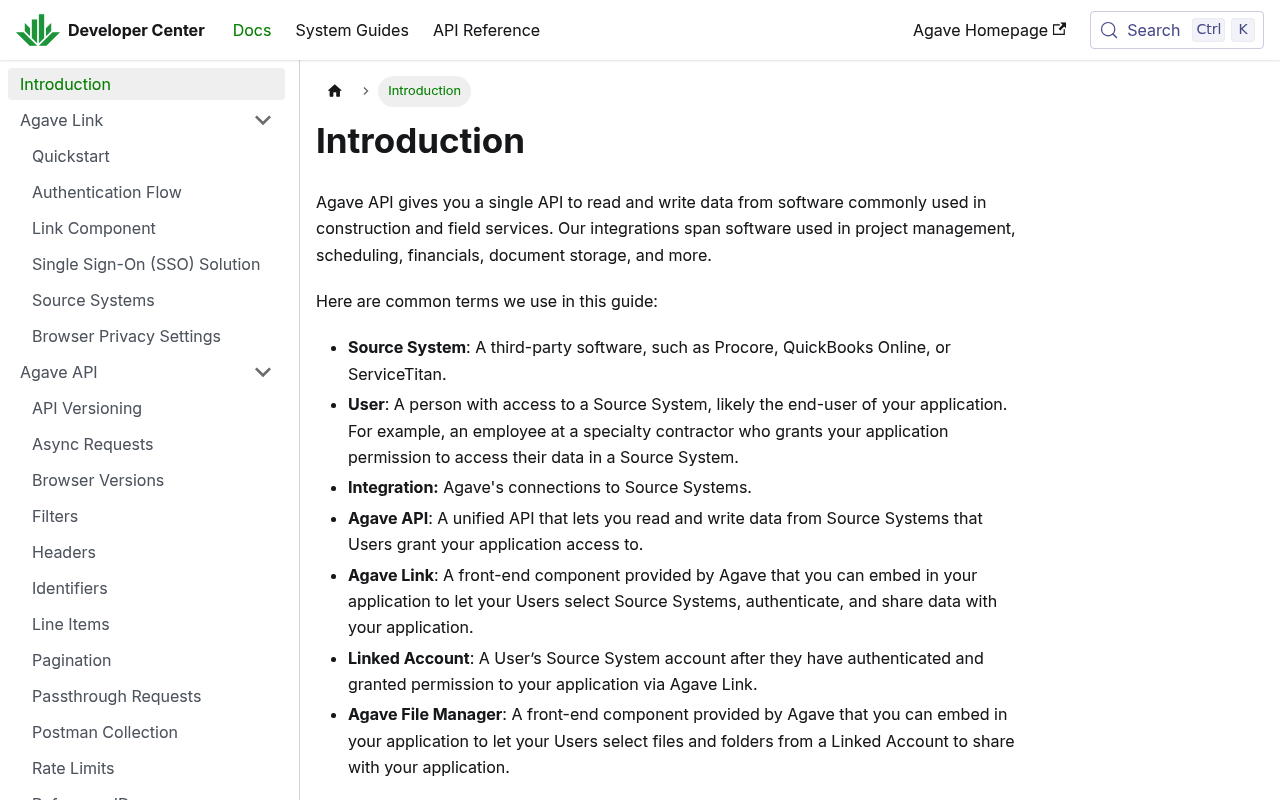This screenshot has width=1280, height=800.
Task: Select Source Systems in the sidebar
Action: (x=152, y=300)
